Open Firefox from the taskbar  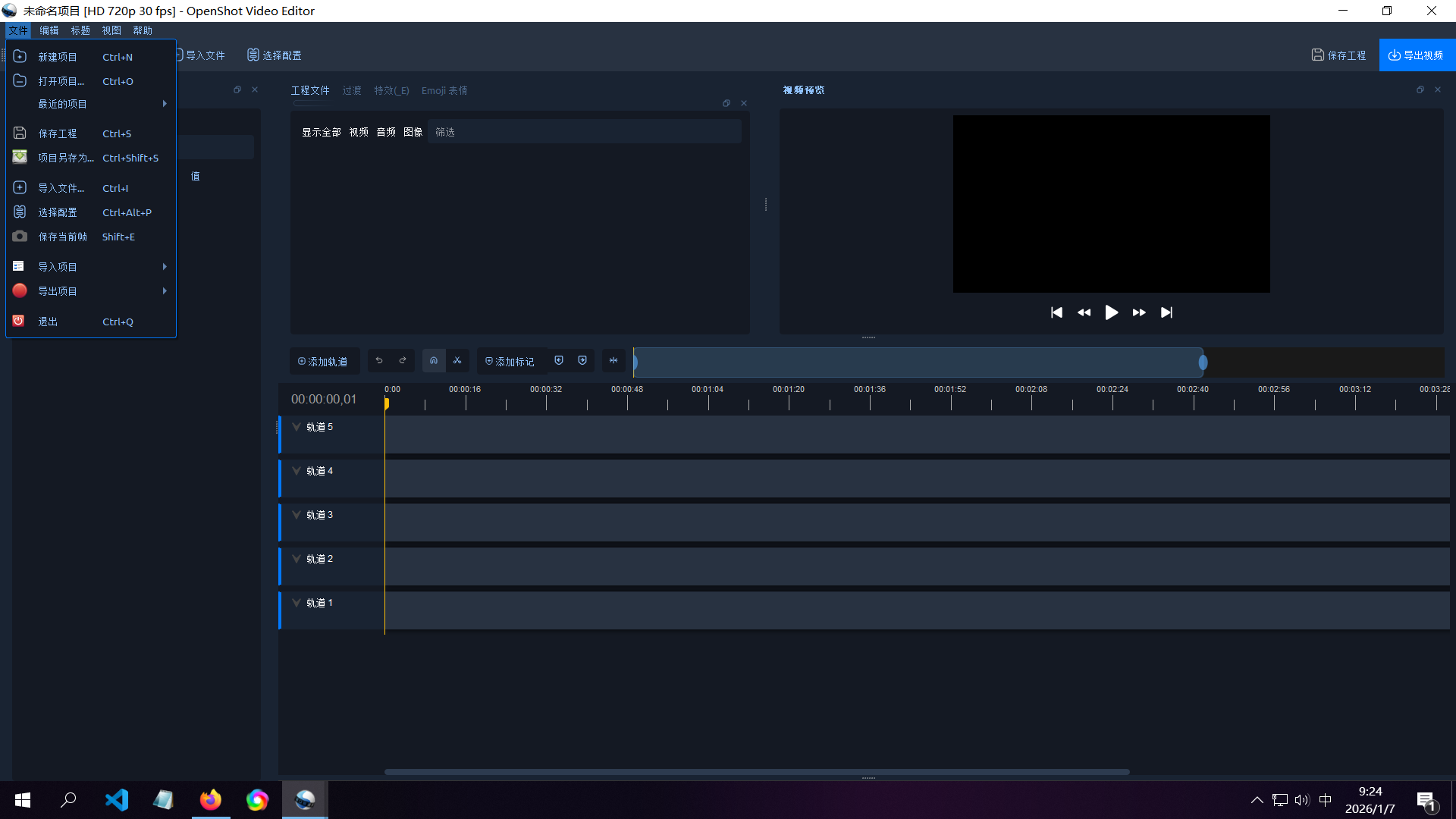click(211, 799)
